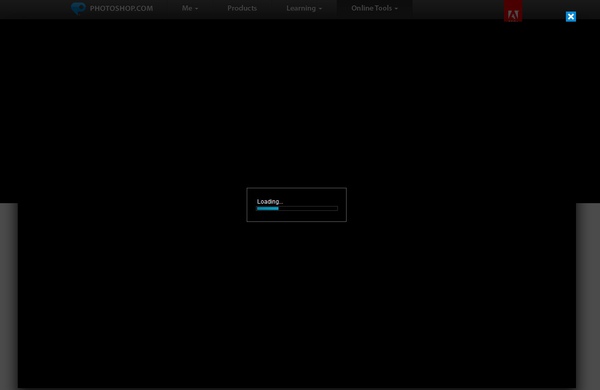
Task: Open the Me dropdown menu
Action: click(x=190, y=8)
